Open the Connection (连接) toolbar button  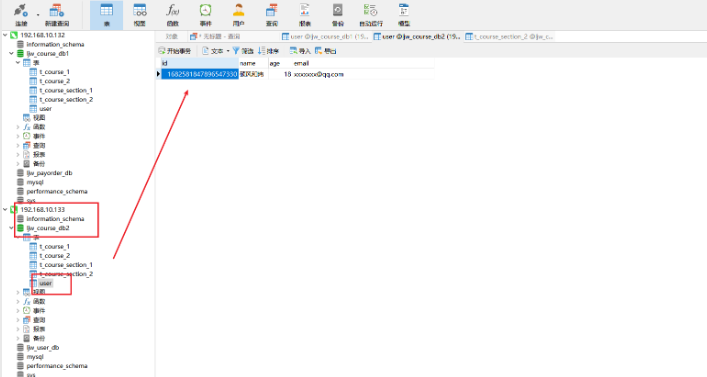[x=21, y=15]
